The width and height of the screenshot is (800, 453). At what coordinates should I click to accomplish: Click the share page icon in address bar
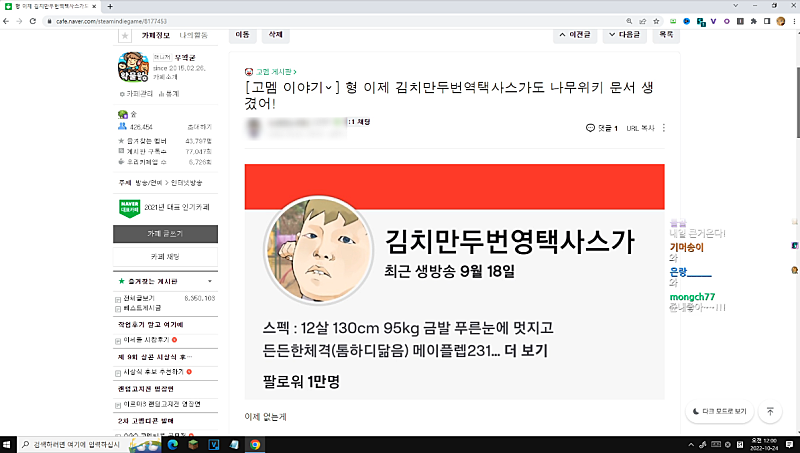click(x=643, y=21)
